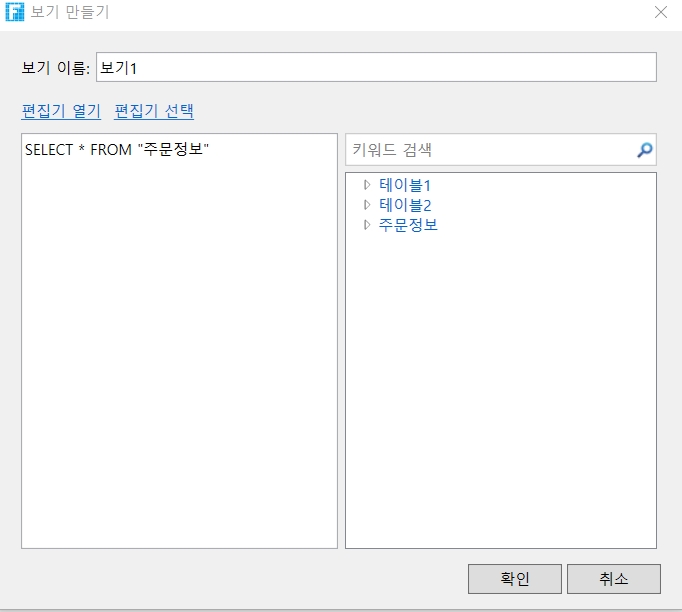Expand the 테이블1 tree node arrow
Image resolution: width=682 pixels, height=612 pixels.
[x=367, y=185]
